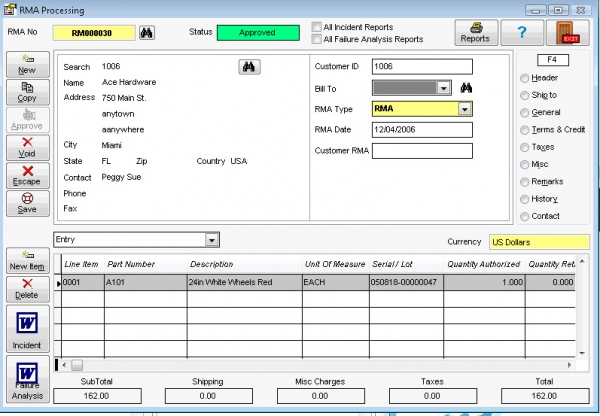Enable the All Incident Reports checkbox
This screenshot has height=416, width=600.
315,27
